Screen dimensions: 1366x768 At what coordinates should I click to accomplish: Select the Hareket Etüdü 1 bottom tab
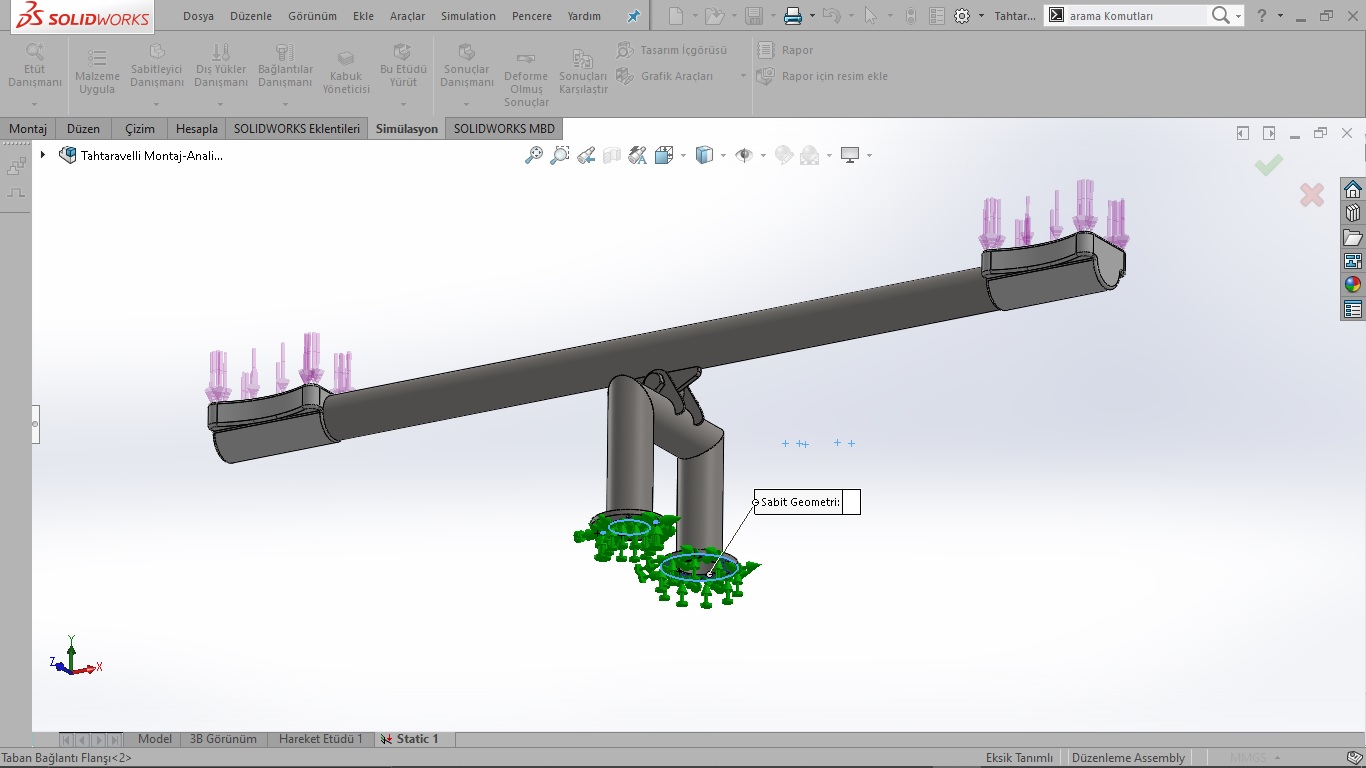pos(320,739)
